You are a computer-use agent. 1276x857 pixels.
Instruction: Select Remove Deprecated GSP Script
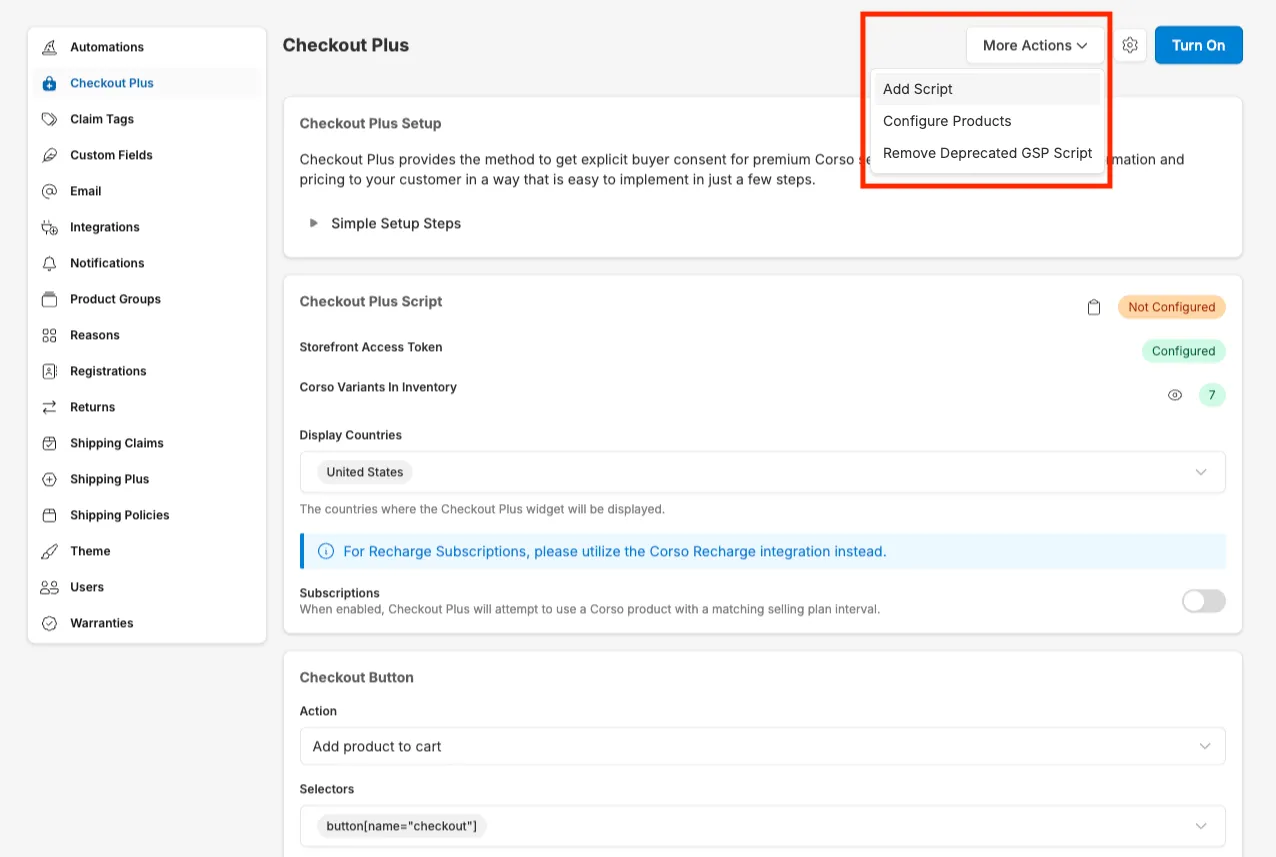pos(987,153)
